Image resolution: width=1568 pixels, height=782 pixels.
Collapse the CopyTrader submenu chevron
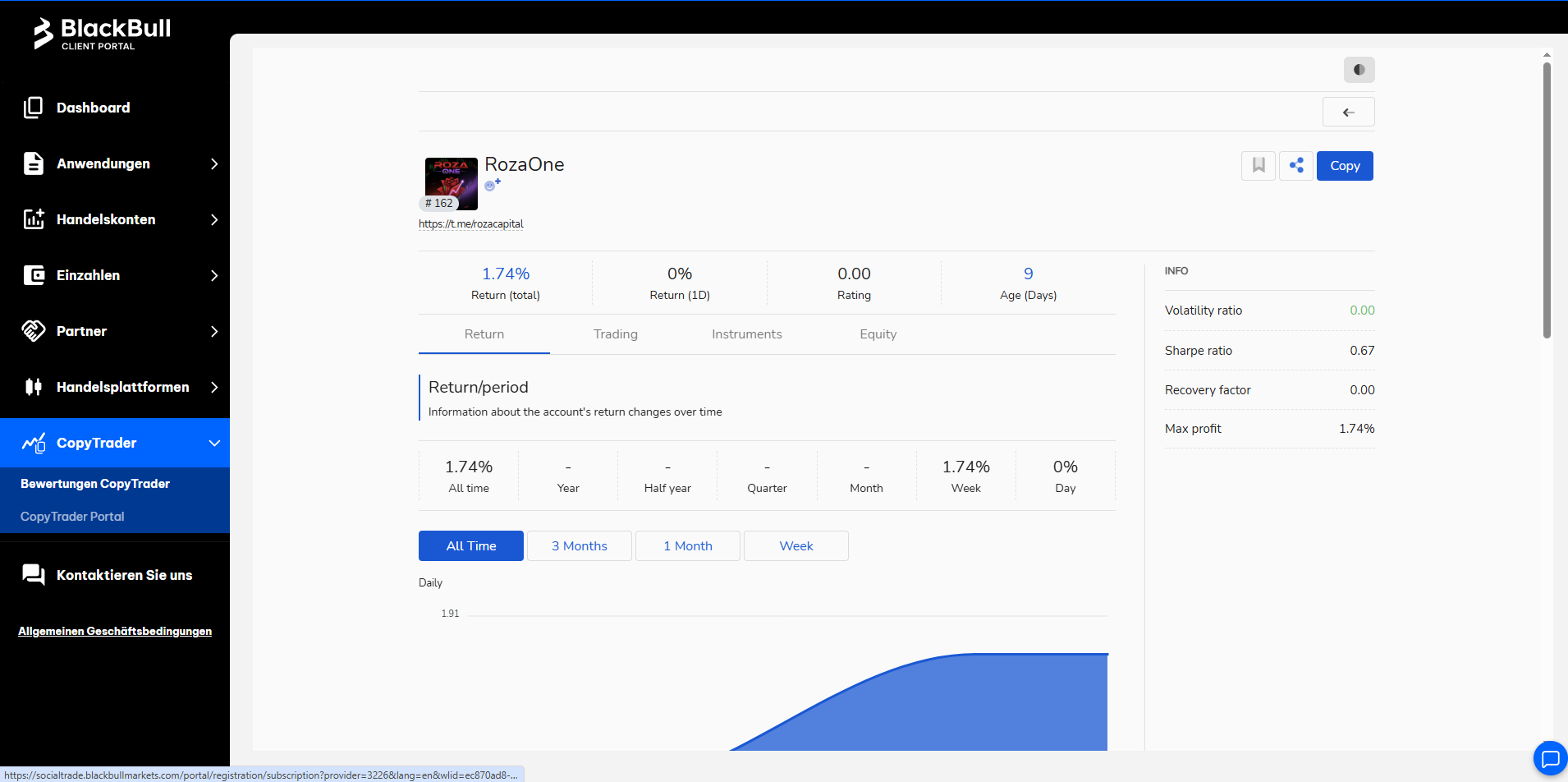pos(214,443)
